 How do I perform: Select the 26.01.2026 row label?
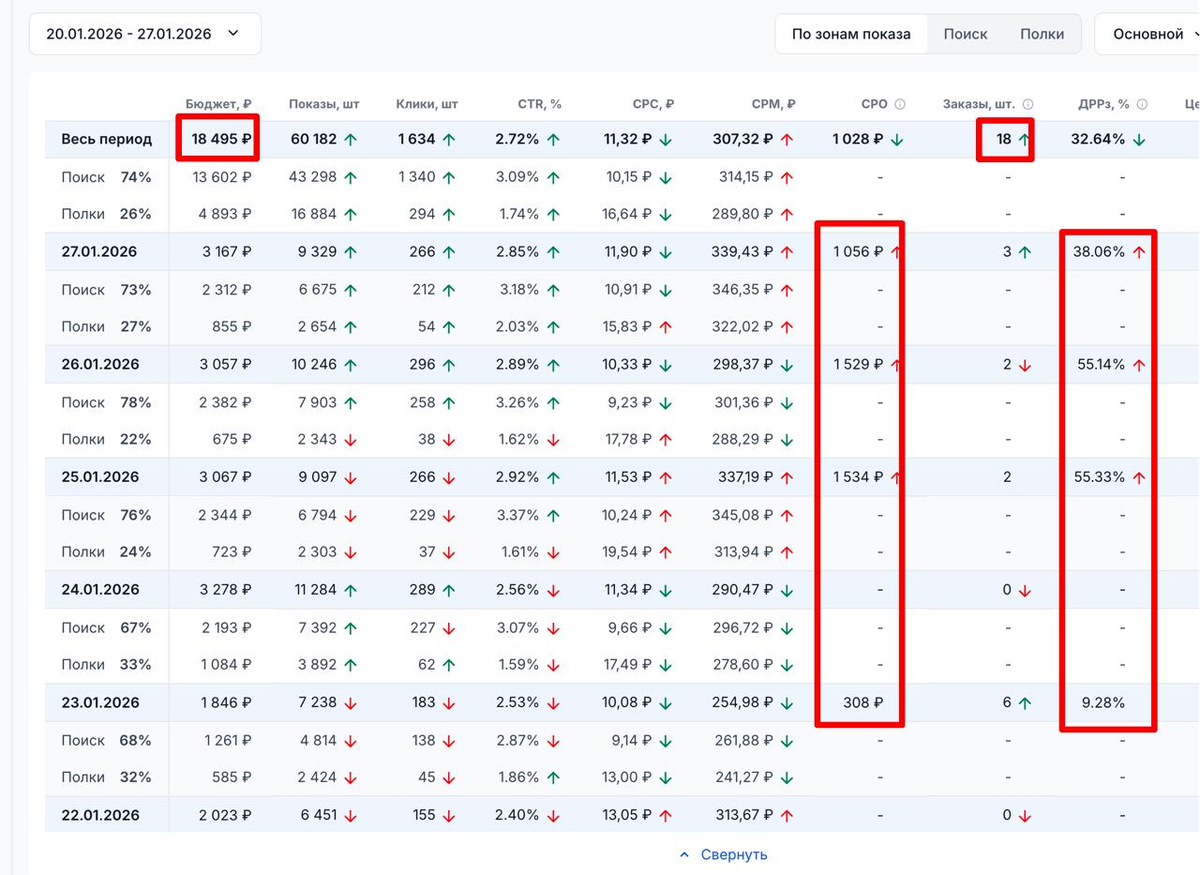(99, 365)
